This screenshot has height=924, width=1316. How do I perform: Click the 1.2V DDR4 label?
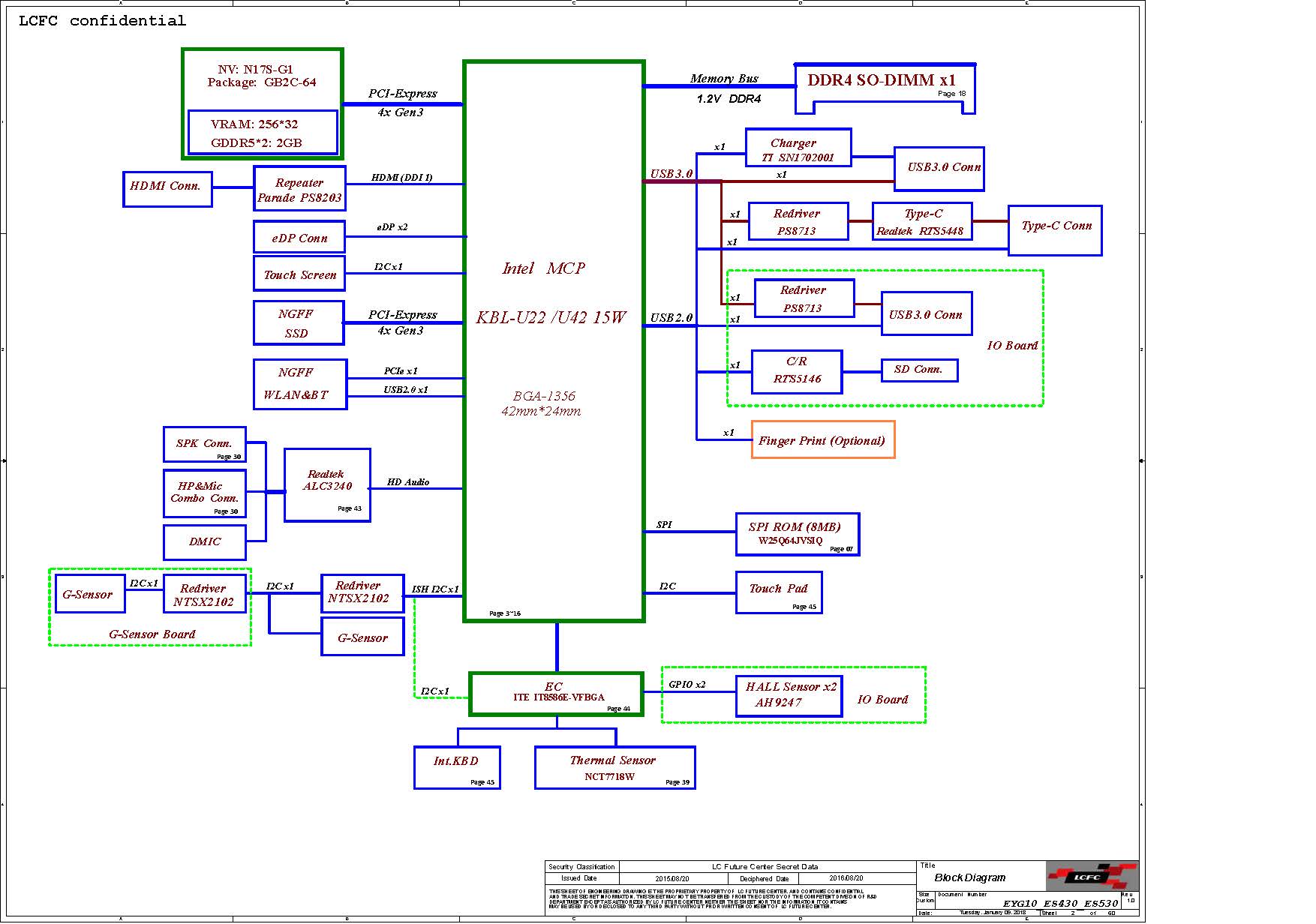pos(729,98)
